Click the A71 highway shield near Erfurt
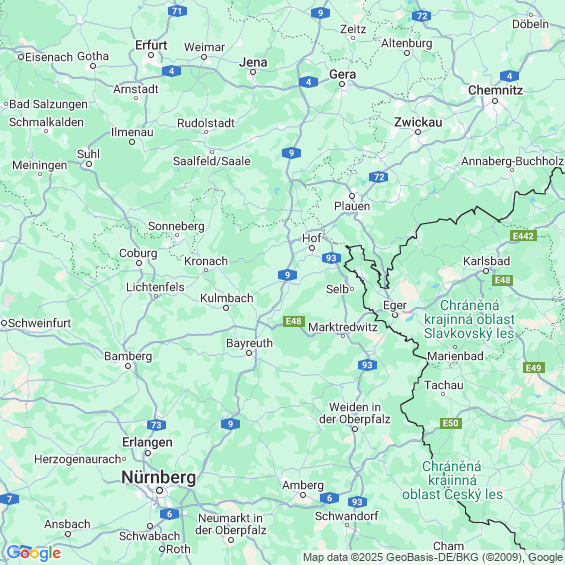The height and width of the screenshot is (565, 565). (x=177, y=11)
